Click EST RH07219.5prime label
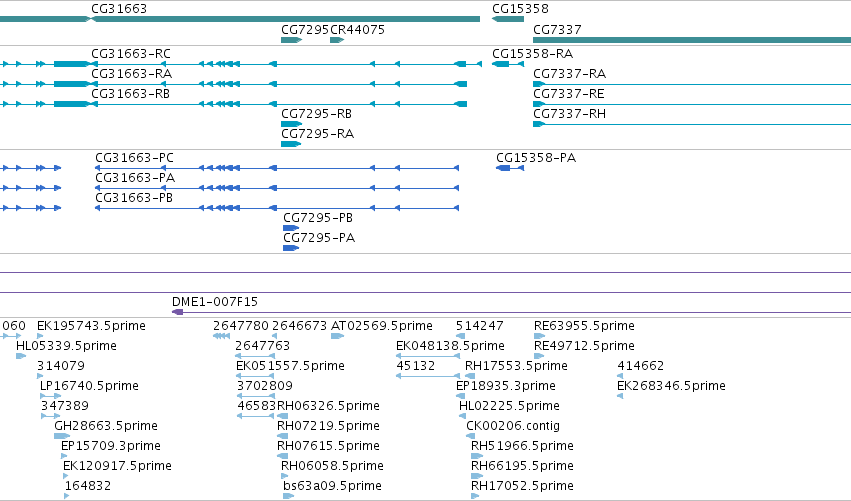Viewport: 851px width, 501px height. [328, 426]
